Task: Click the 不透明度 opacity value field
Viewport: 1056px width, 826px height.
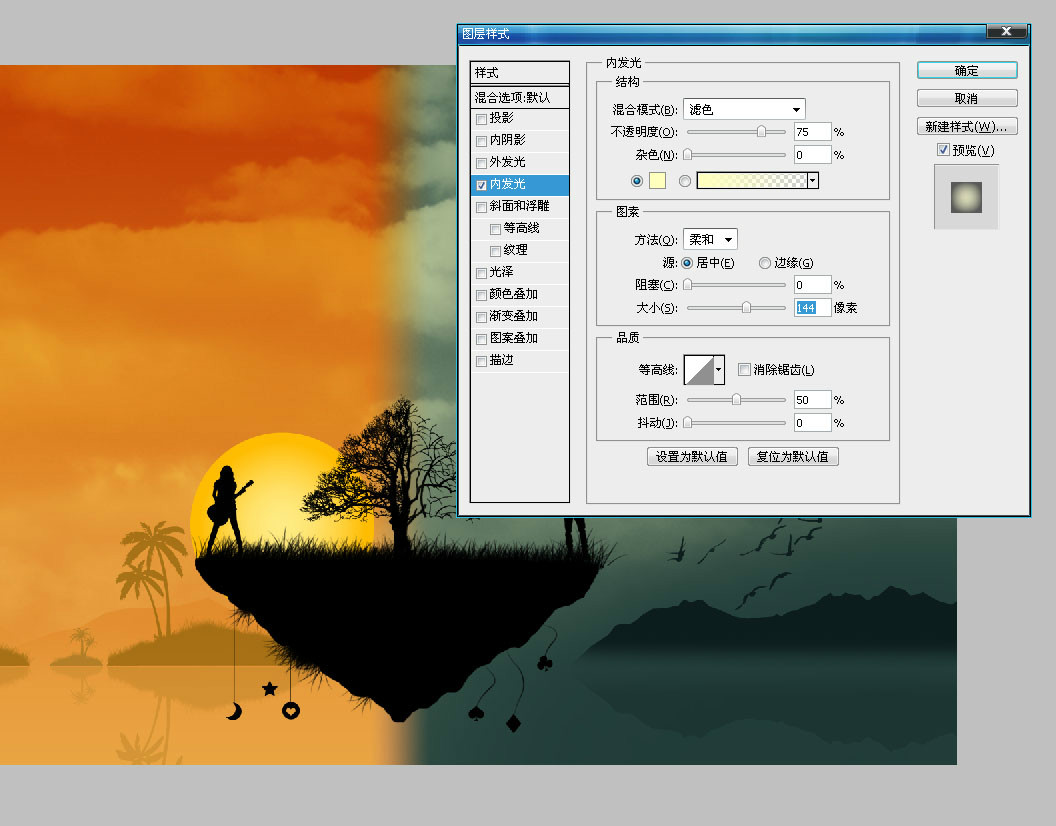Action: (x=812, y=131)
